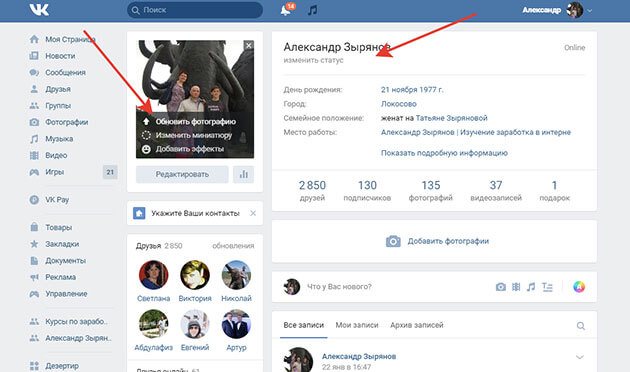Click the Что у Вас нового? post field
This screenshot has height=372, width=630.
tap(339, 287)
